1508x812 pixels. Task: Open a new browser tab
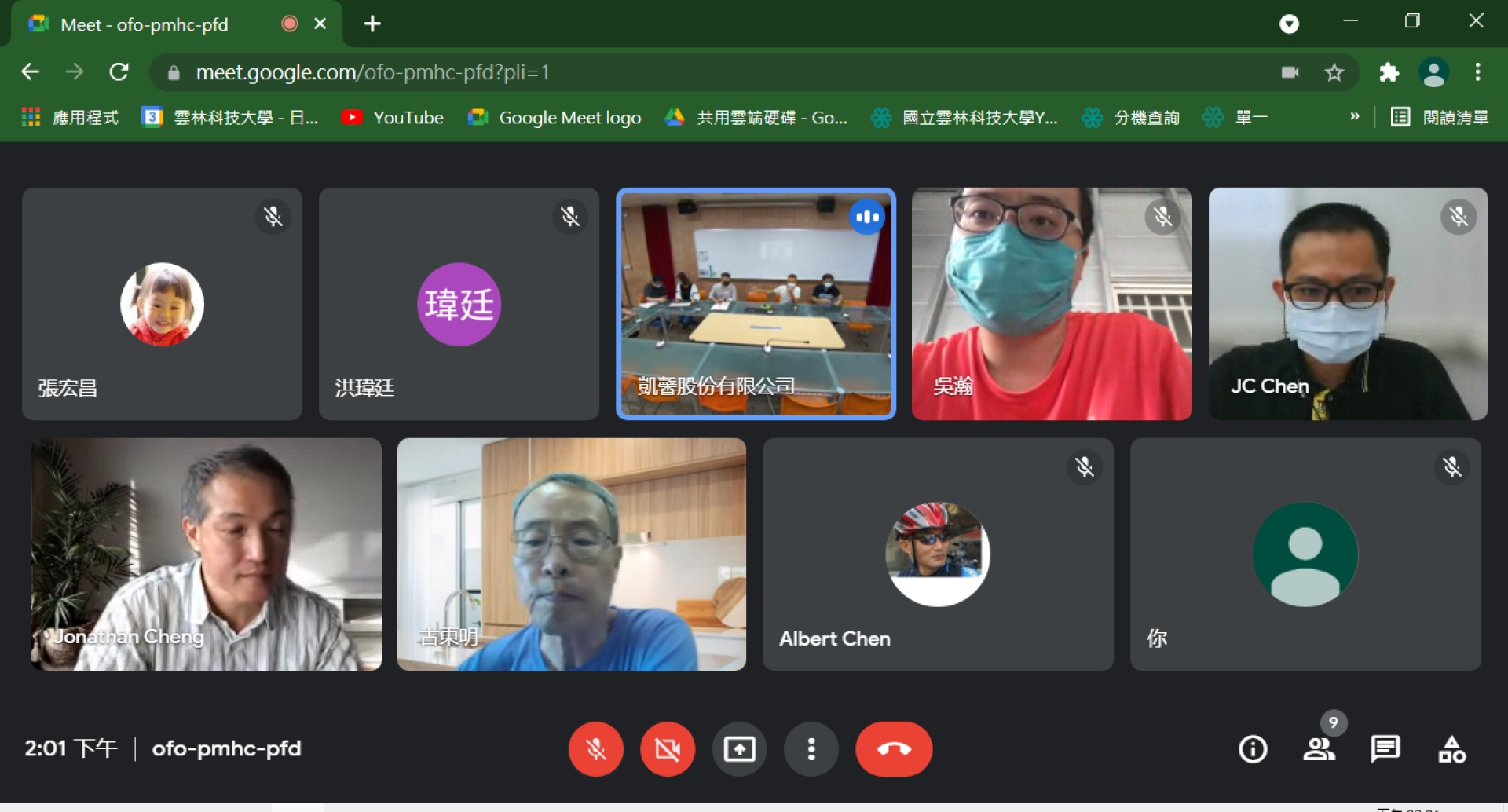(372, 24)
